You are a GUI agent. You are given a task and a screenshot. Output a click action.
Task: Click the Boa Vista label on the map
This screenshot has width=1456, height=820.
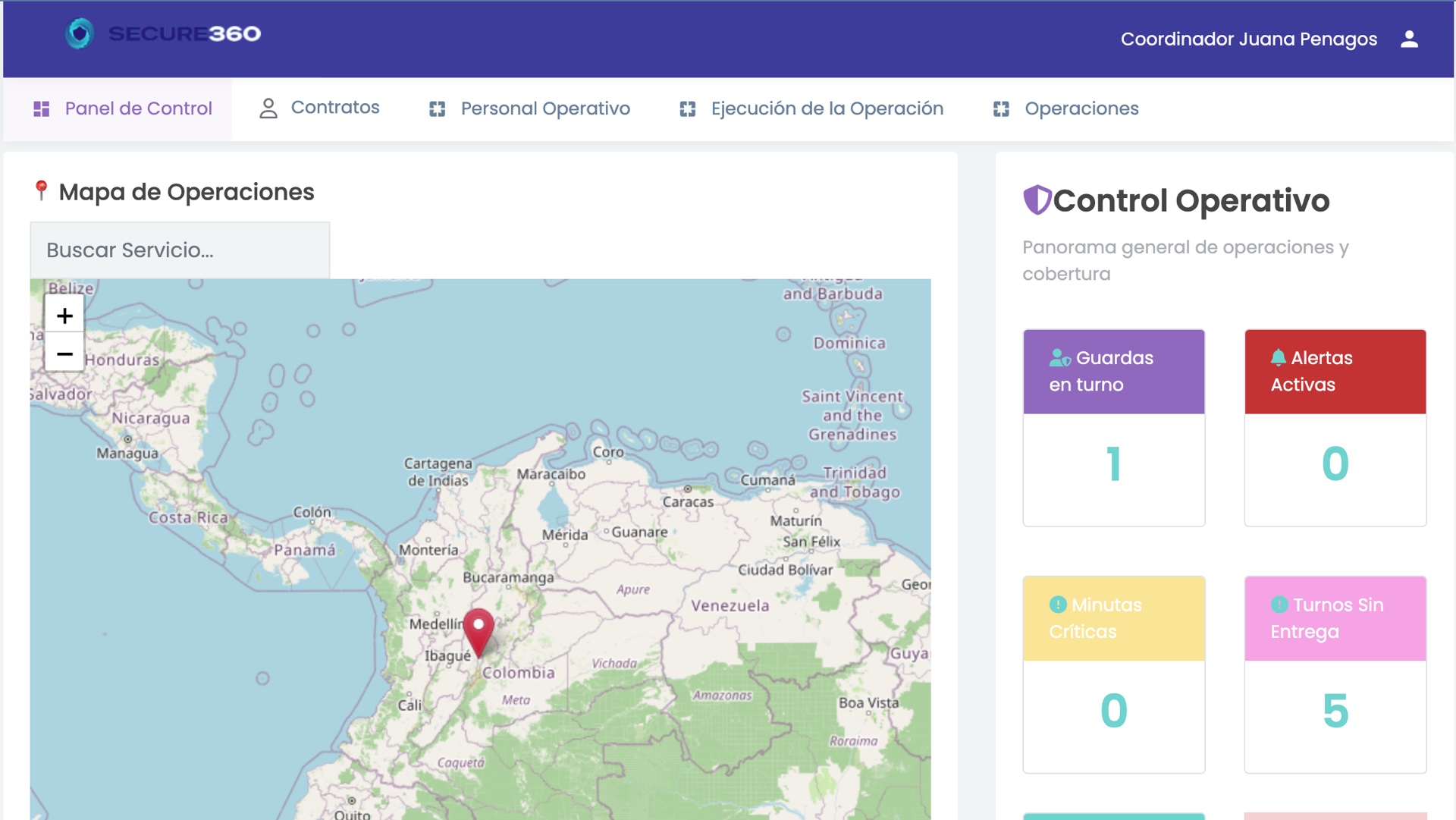coord(868,702)
